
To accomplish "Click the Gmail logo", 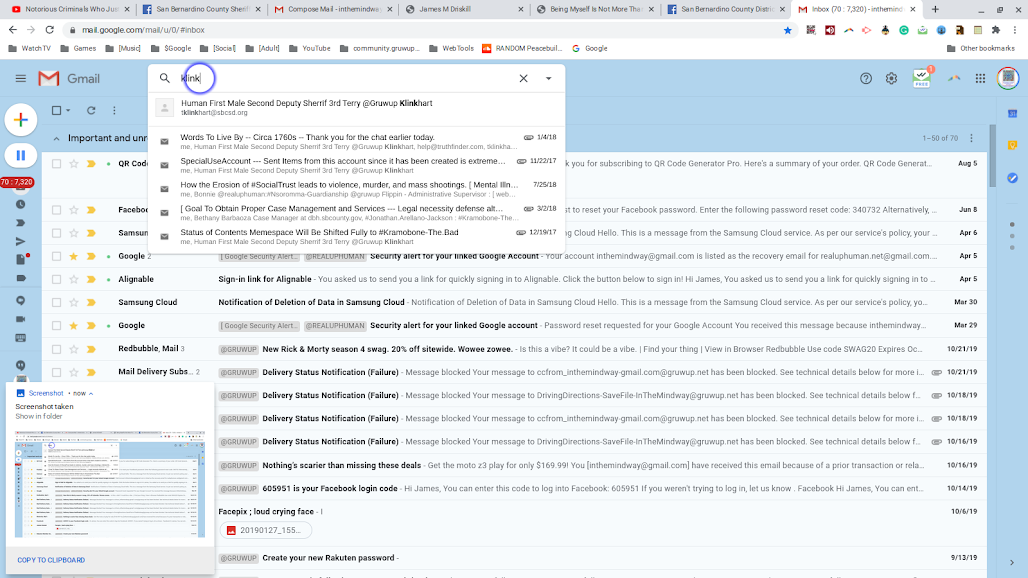I will (x=69, y=79).
